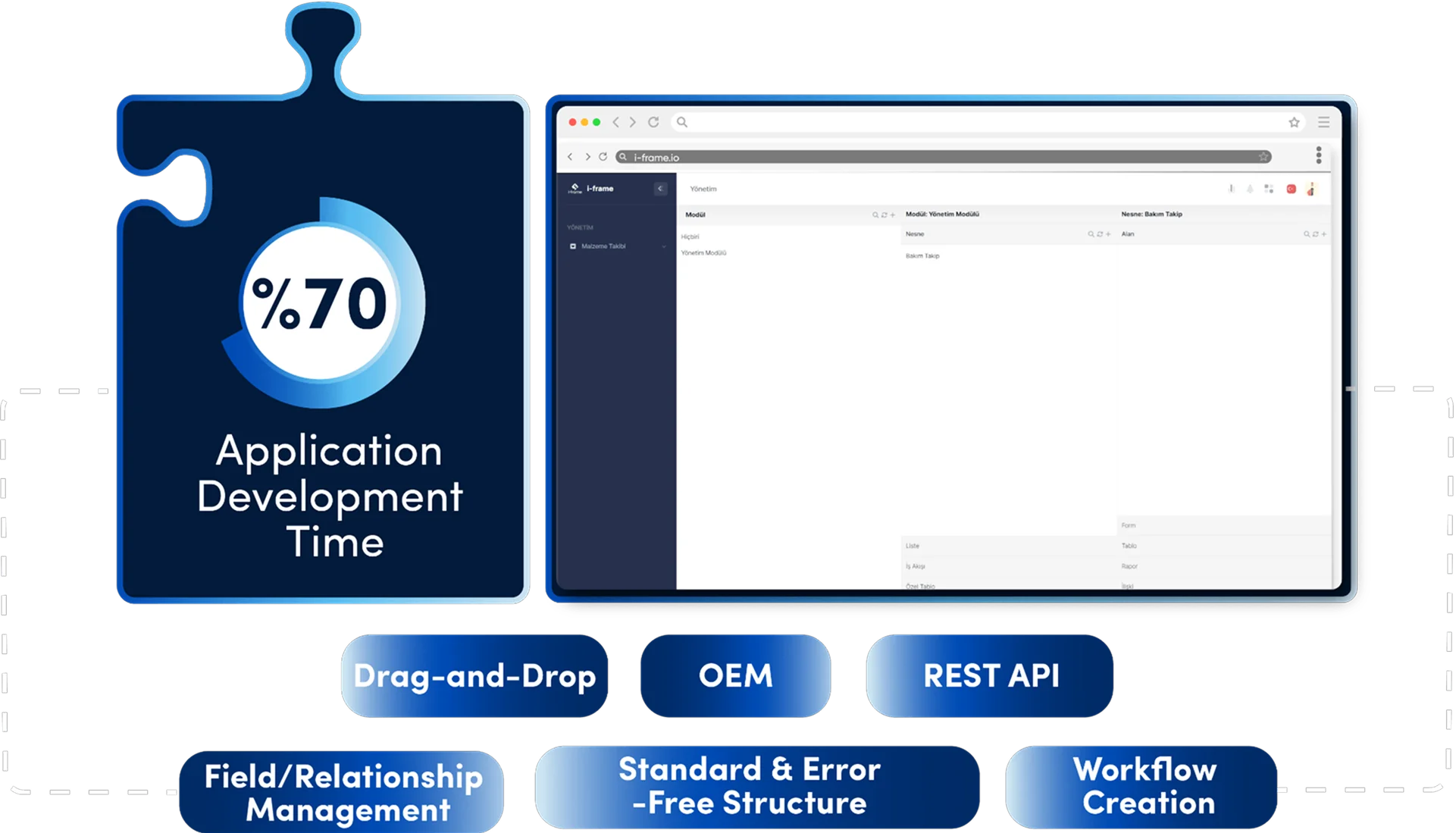
Task: Select Yönetim Modülü in the module list
Action: coord(704,253)
